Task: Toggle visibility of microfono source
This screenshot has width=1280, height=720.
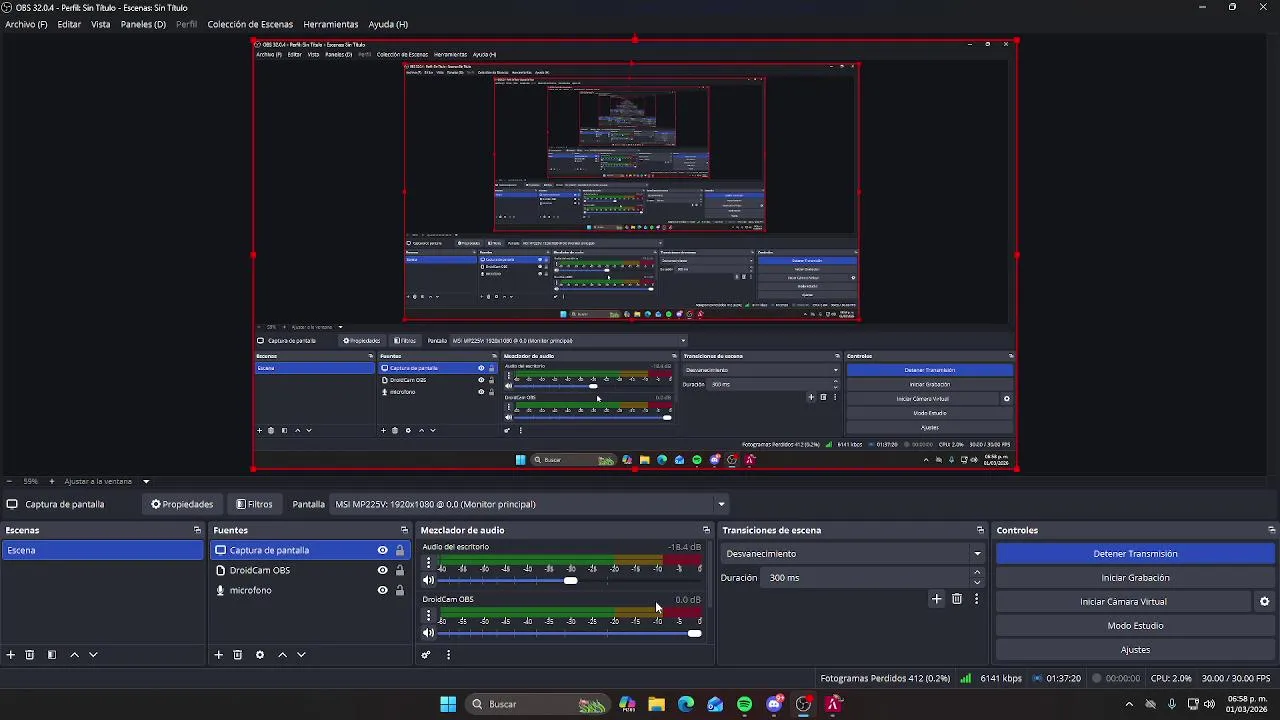Action: (382, 590)
